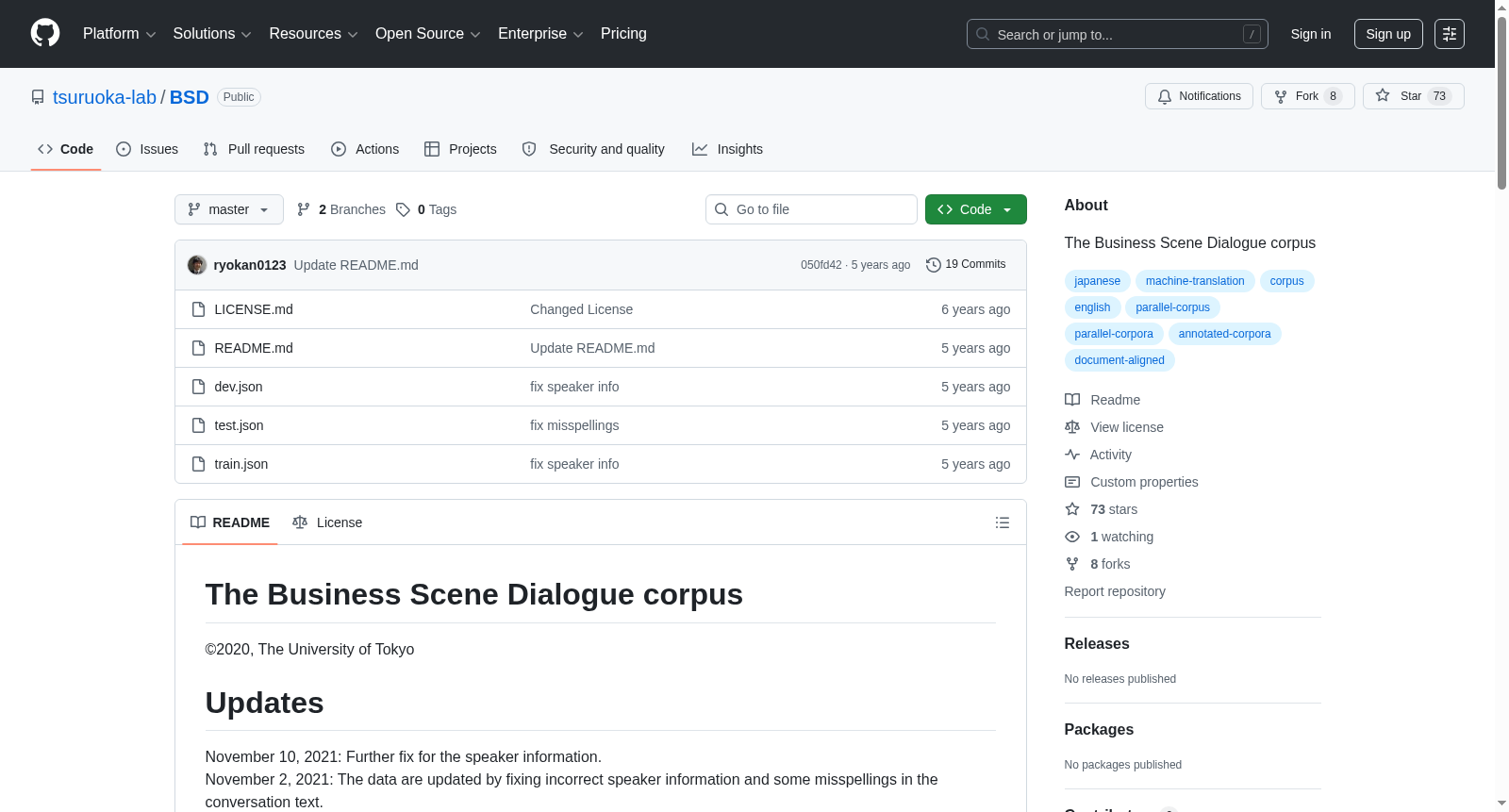Click the pulse icon beside Activity
Image resolution: width=1509 pixels, height=812 pixels.
1072,455
